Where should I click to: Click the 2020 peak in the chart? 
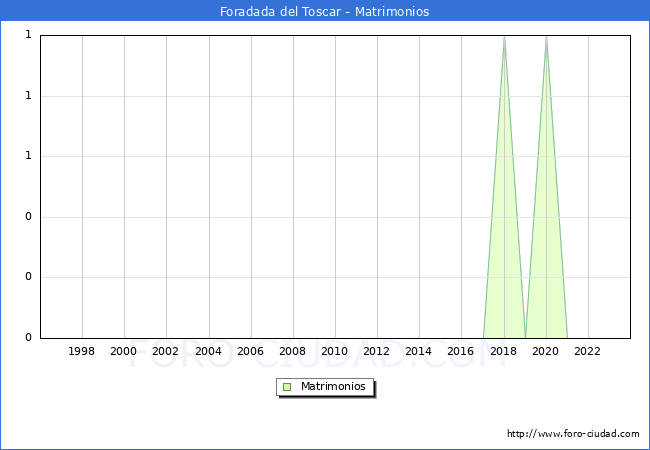[546, 38]
